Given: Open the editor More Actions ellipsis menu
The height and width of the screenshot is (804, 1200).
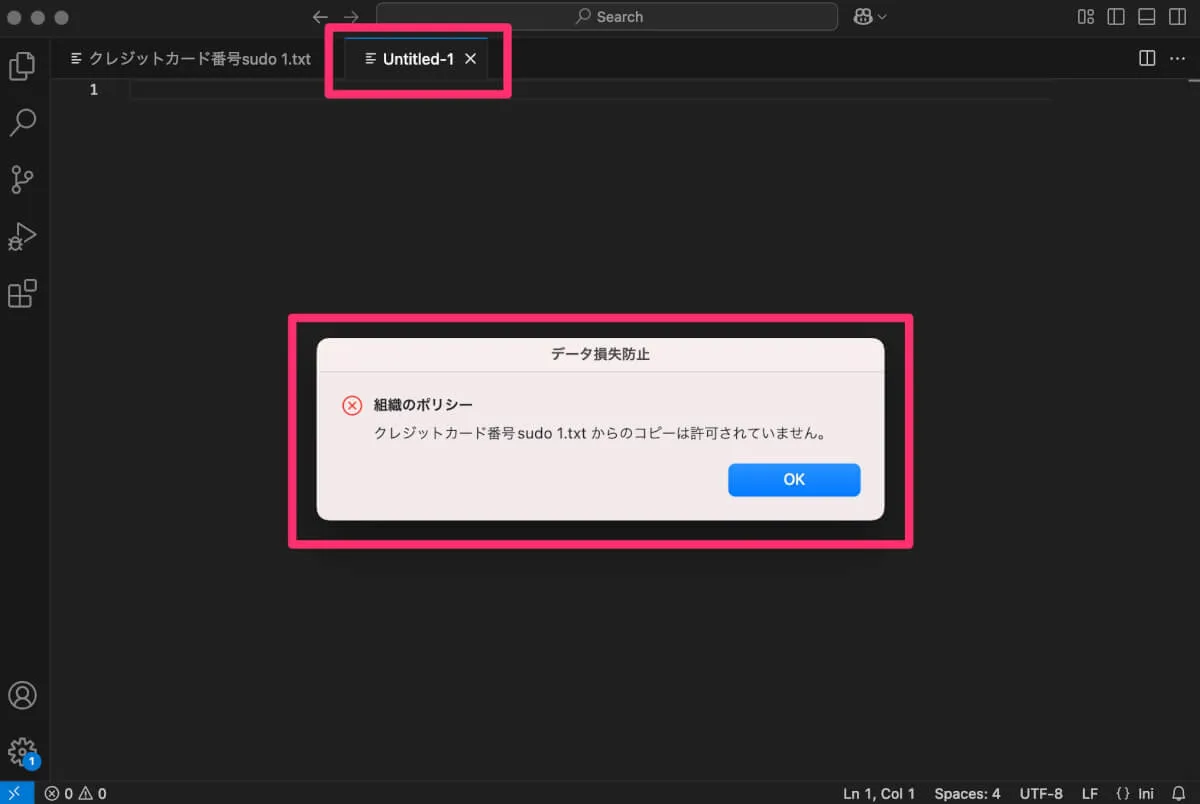Looking at the screenshot, I should pyautogui.click(x=1177, y=59).
